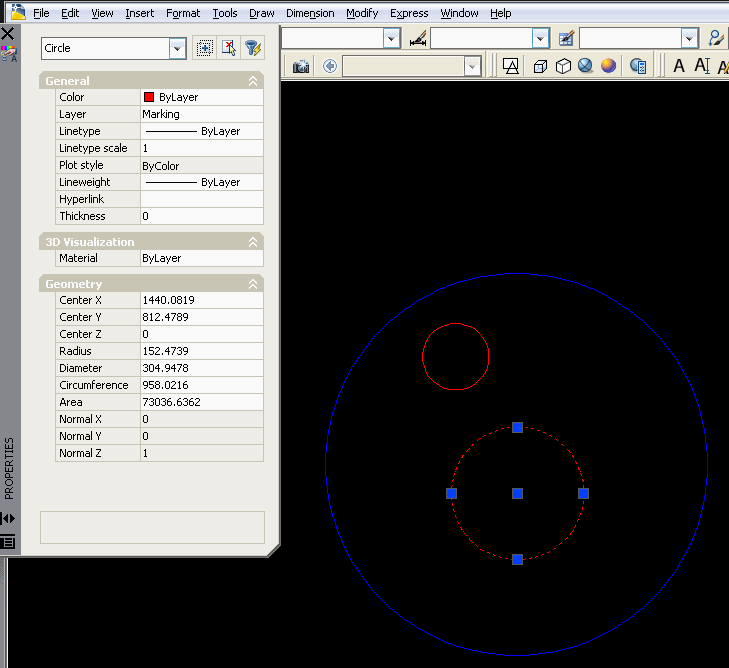The height and width of the screenshot is (668, 729).
Task: Click the AutoCAD application icon
Action: 18,12
